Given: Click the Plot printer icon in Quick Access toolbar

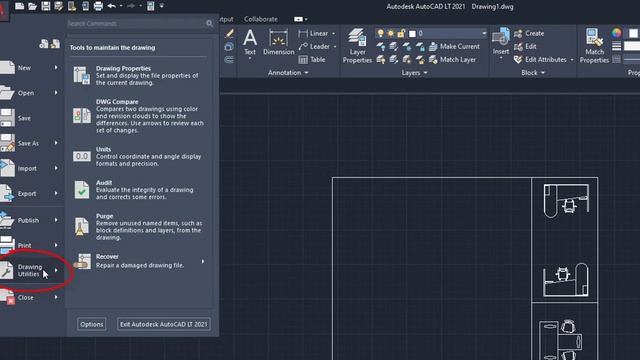Looking at the screenshot, I should pyautogui.click(x=98, y=6).
